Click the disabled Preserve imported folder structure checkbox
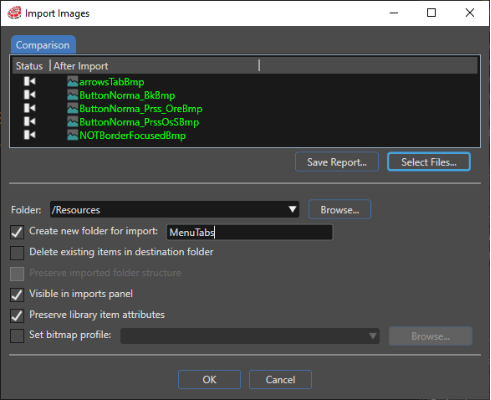Screen dimensions: 491x400 pyautogui.click(x=17, y=274)
